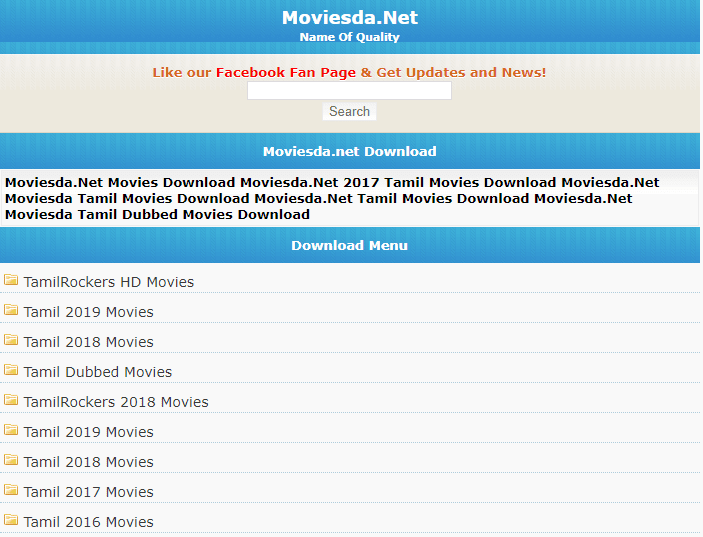Open the Tamil 2017 Movies category
This screenshot has height=537, width=703.
pyautogui.click(x=88, y=492)
